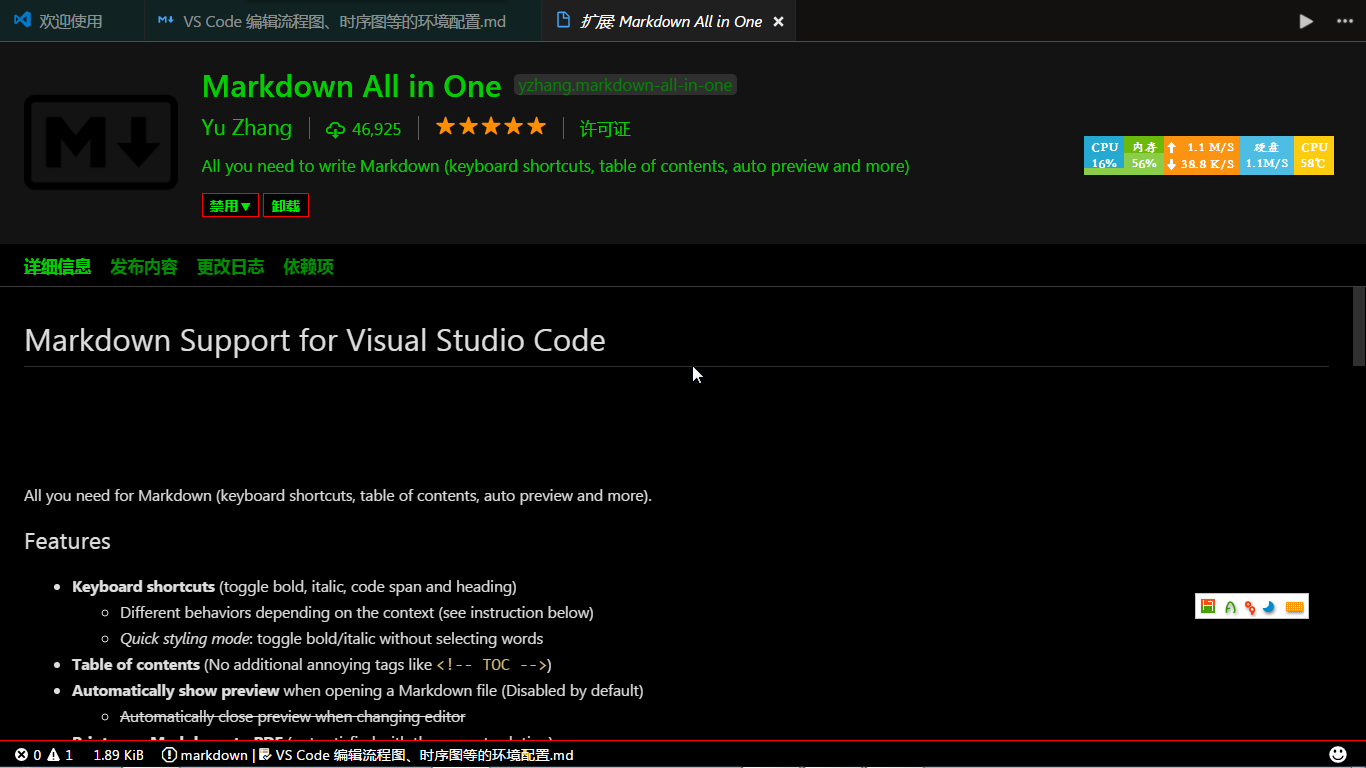1366x768 pixels.
Task: Click the 'Different behaviors depending on the context' sub-bullet
Action: tap(357, 612)
